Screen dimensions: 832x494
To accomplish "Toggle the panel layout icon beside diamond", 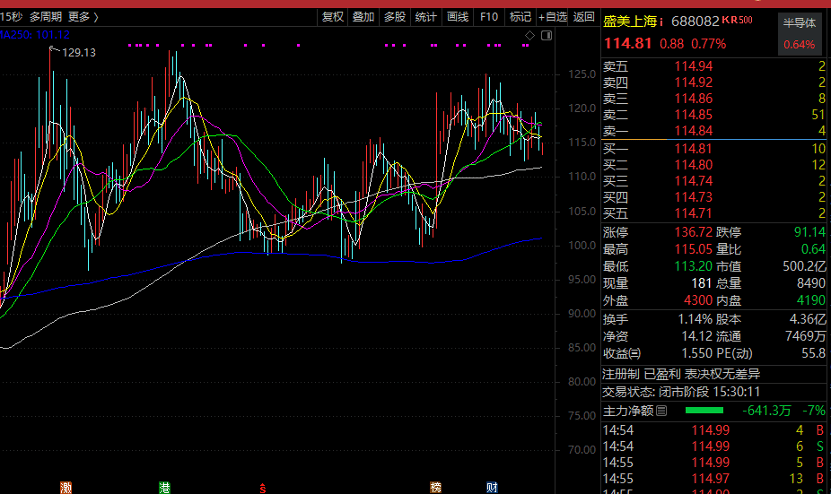I will (x=547, y=36).
